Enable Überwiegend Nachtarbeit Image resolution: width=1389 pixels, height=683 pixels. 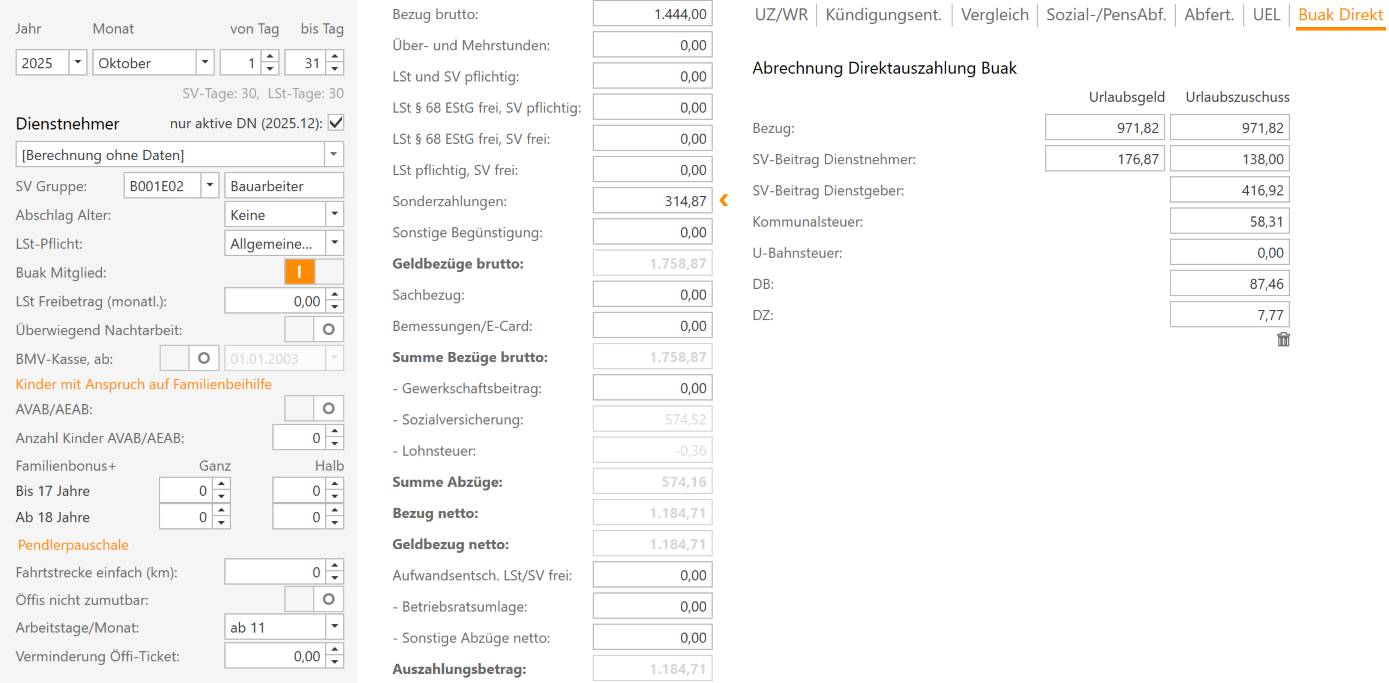329,328
